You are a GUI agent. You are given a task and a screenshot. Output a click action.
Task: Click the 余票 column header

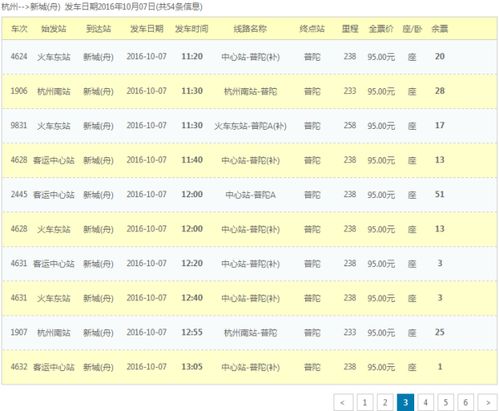pyautogui.click(x=440, y=29)
